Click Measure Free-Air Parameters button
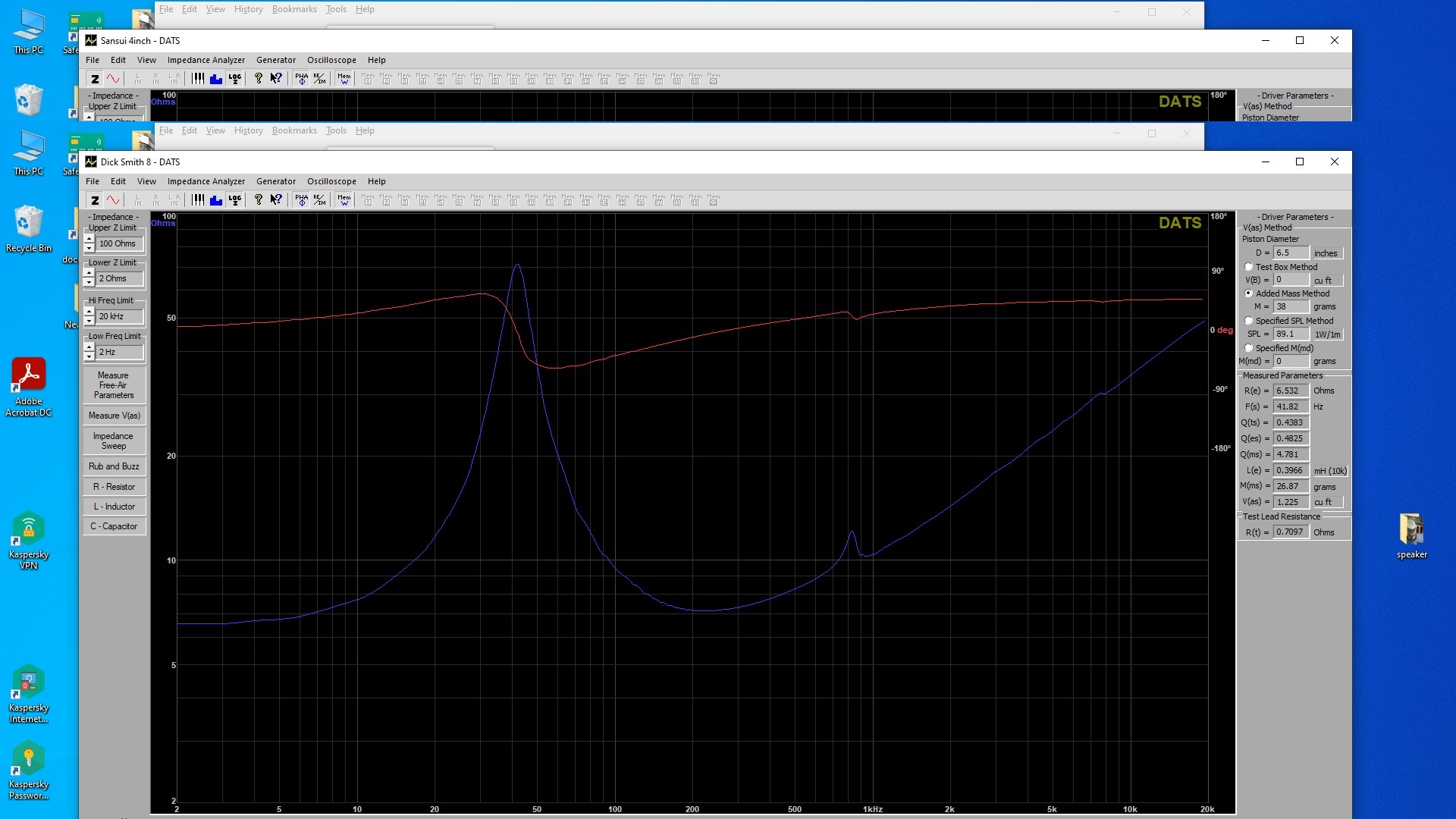Screen dimensions: 1456x819 click(x=114, y=385)
